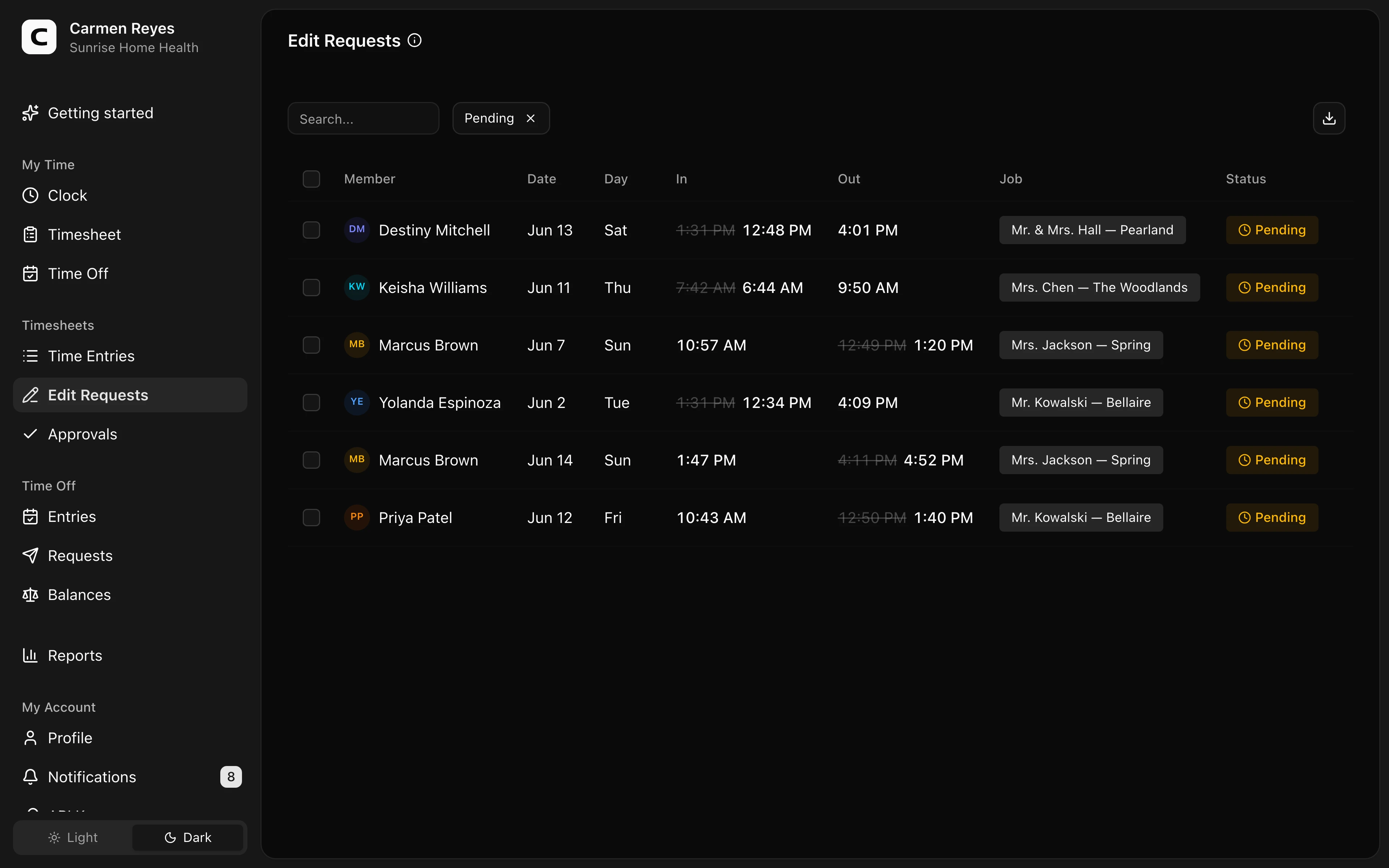Click Destiny Mitchell's name
The image size is (1389, 868).
[434, 230]
